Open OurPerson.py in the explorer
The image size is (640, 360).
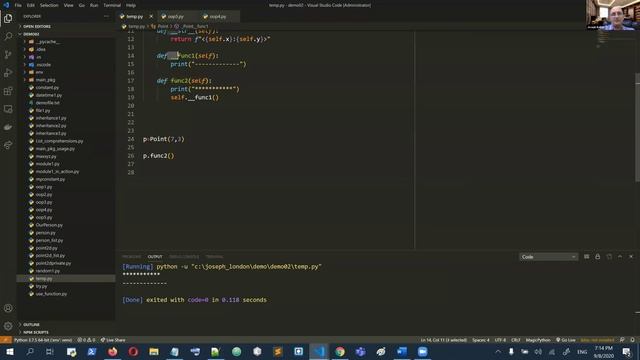(66, 225)
